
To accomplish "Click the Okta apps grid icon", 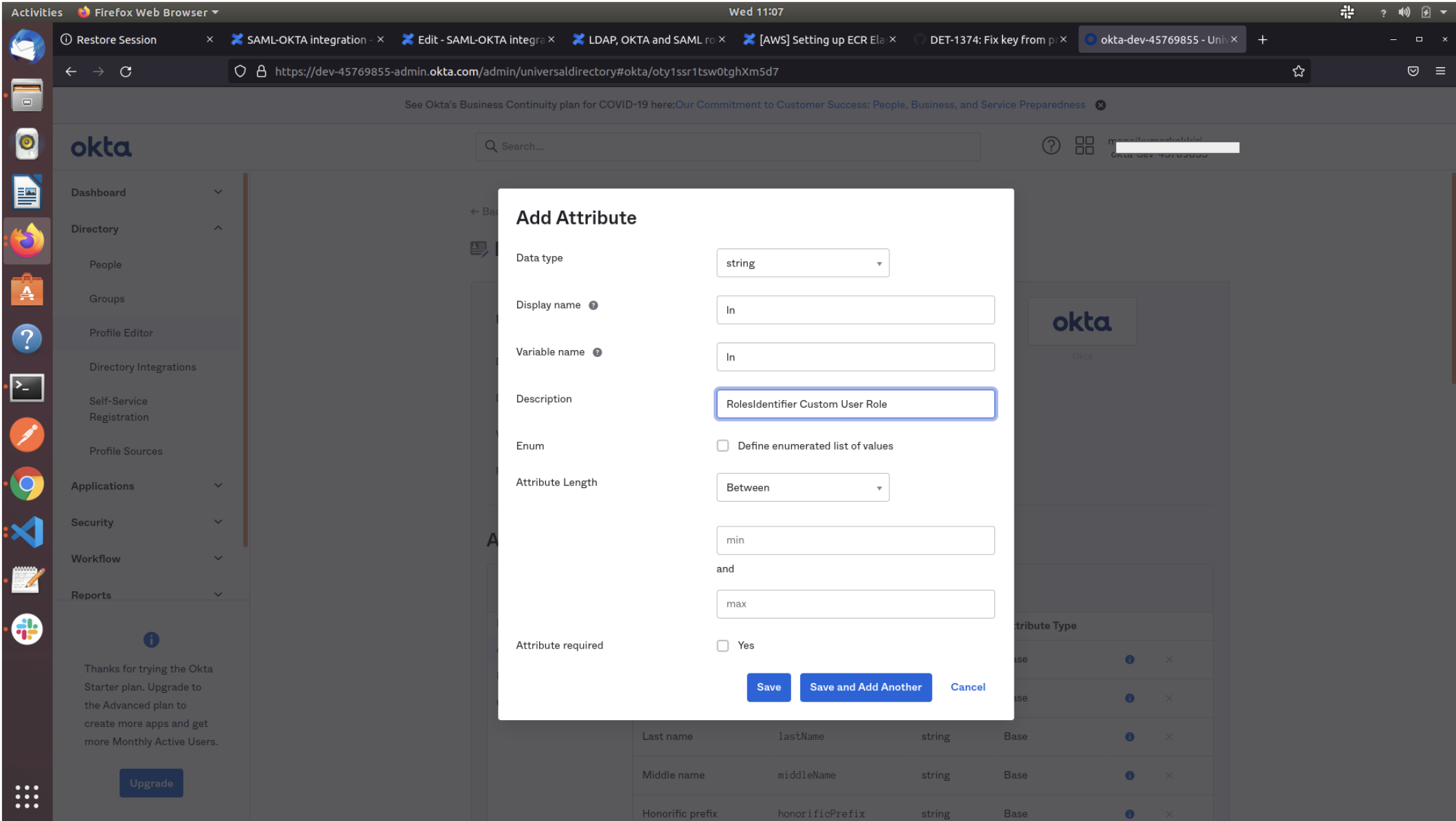I will point(1084,146).
